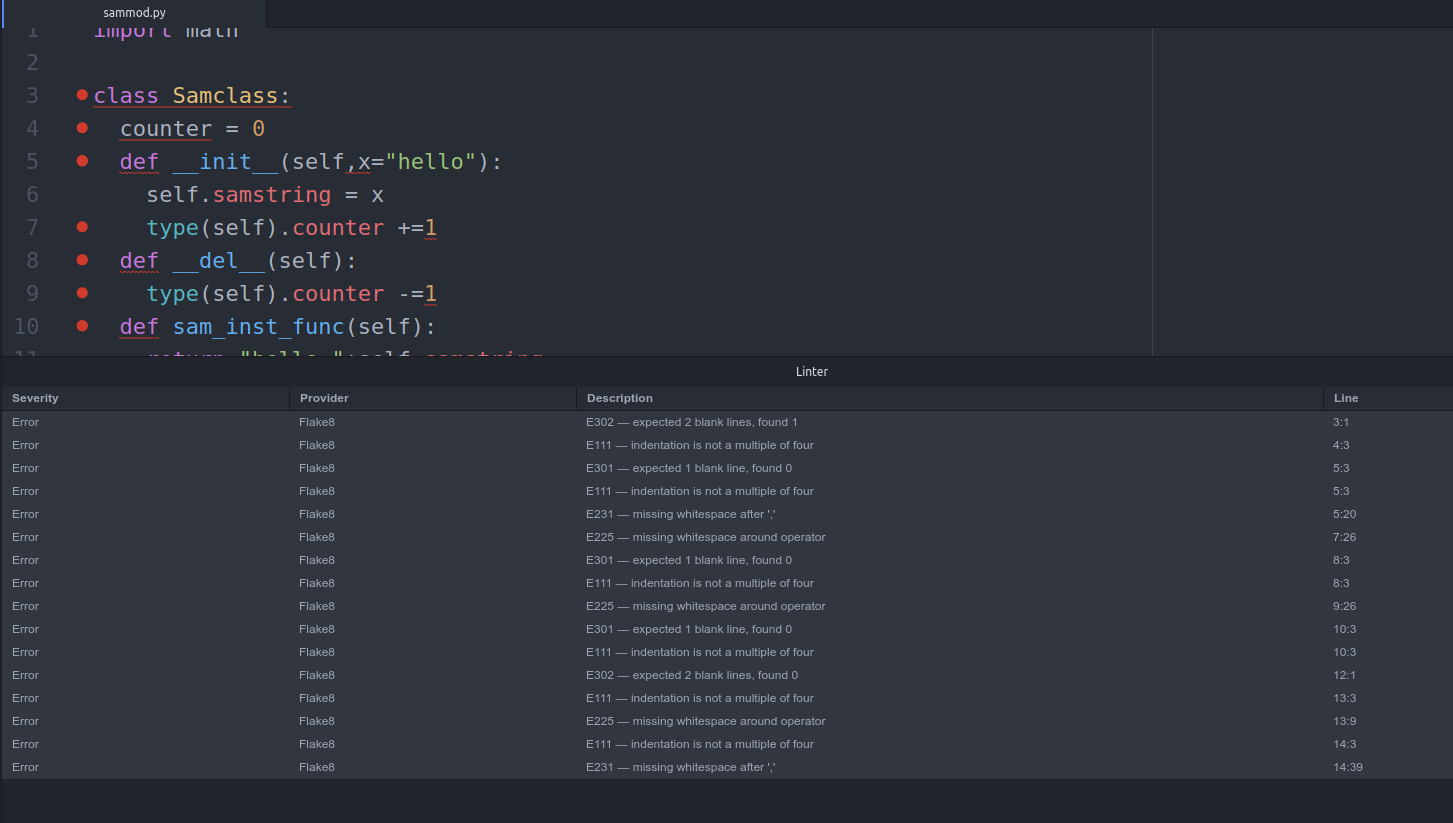Click the lint error dot on line 7
1453x823 pixels.
82,227
